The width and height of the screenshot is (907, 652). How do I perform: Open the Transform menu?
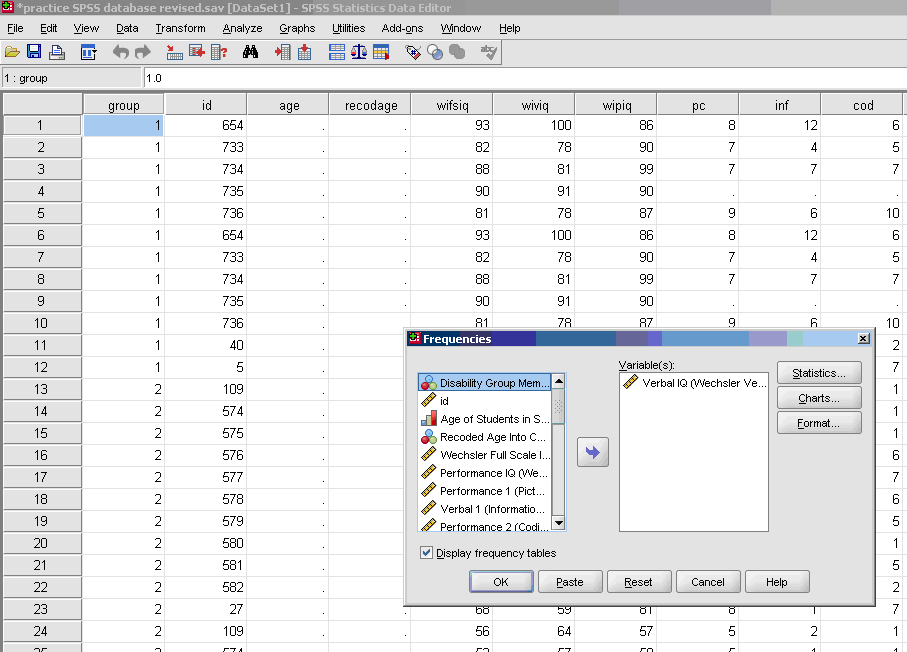pyautogui.click(x=180, y=28)
